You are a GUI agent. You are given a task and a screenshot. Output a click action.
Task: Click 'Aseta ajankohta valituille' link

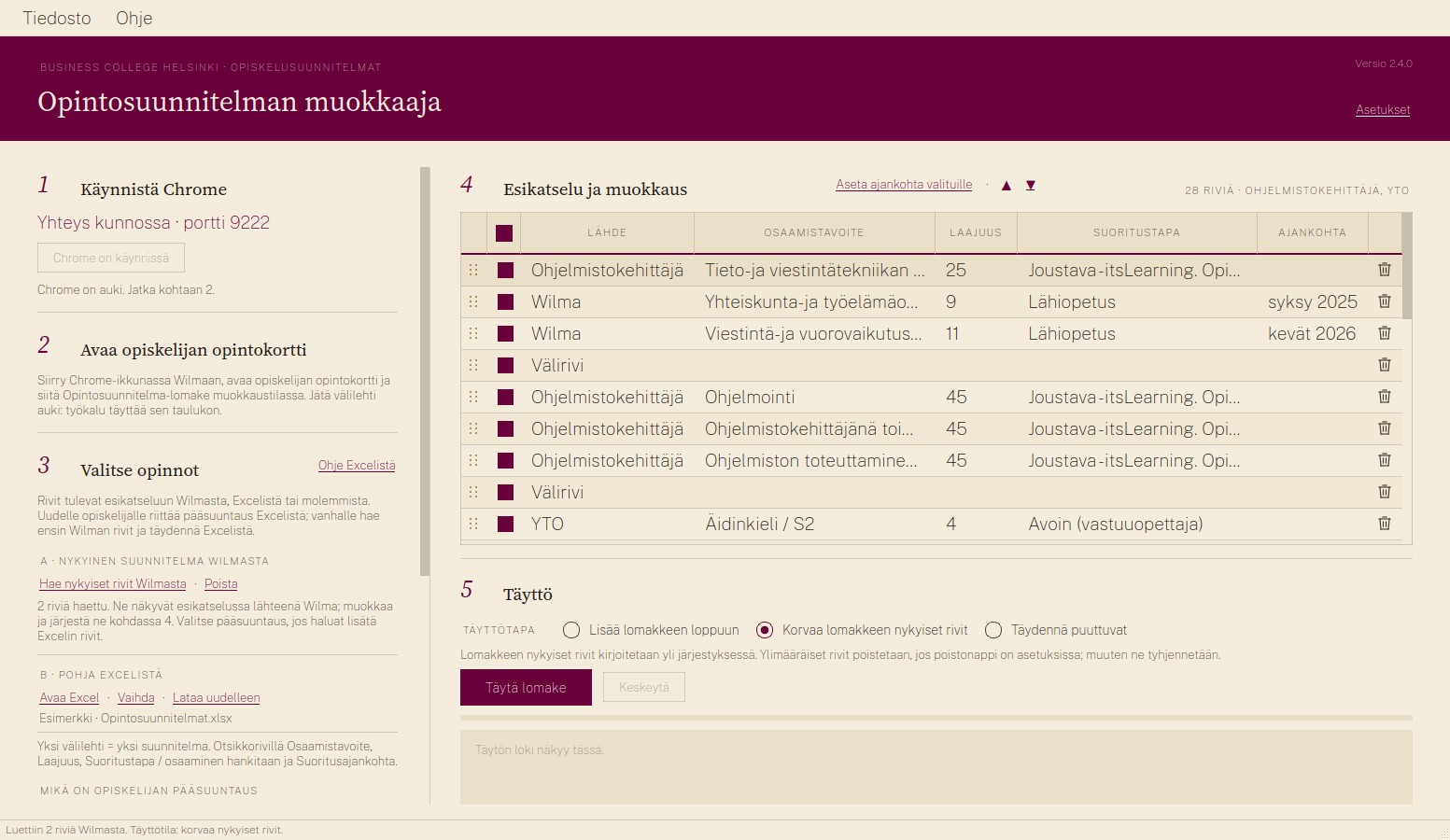pyautogui.click(x=904, y=185)
